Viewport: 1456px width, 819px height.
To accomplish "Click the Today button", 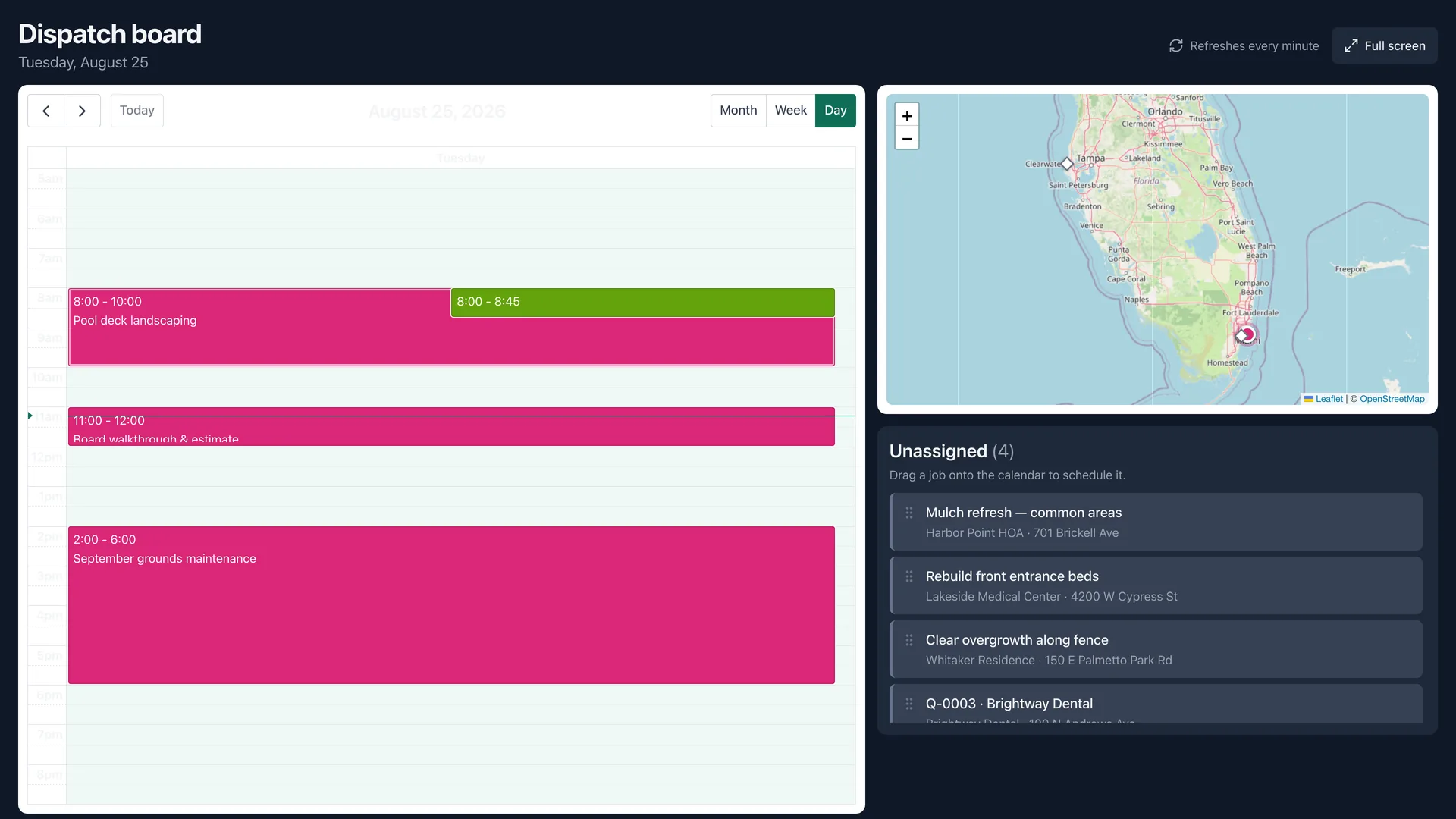I will [x=137, y=111].
